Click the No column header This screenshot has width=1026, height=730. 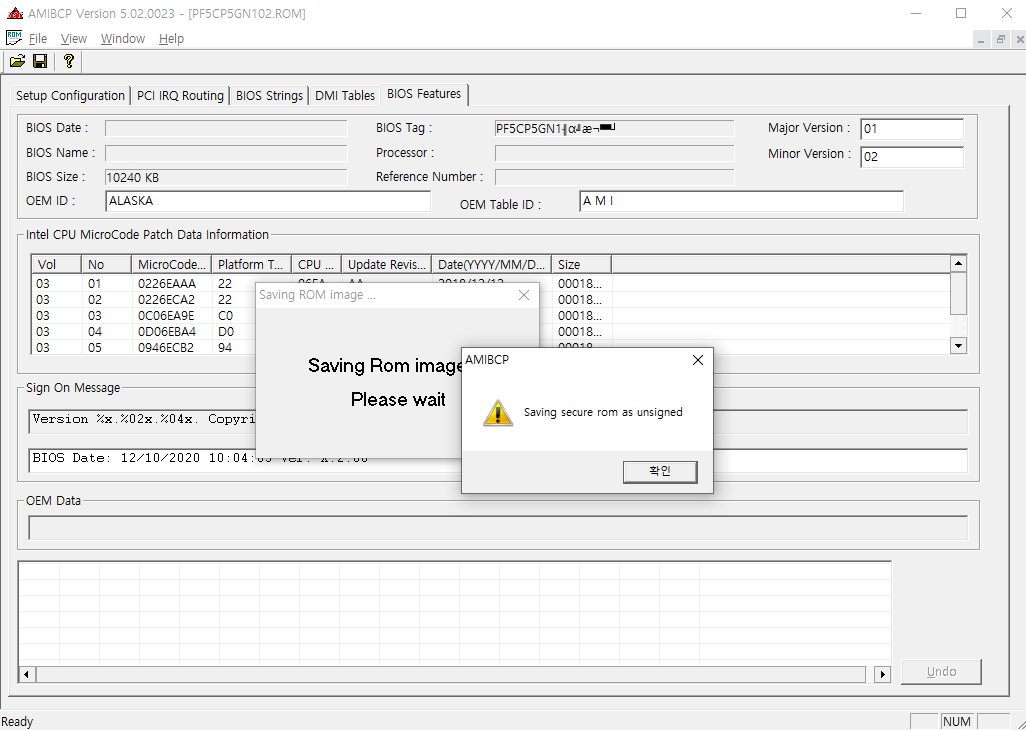[106, 264]
